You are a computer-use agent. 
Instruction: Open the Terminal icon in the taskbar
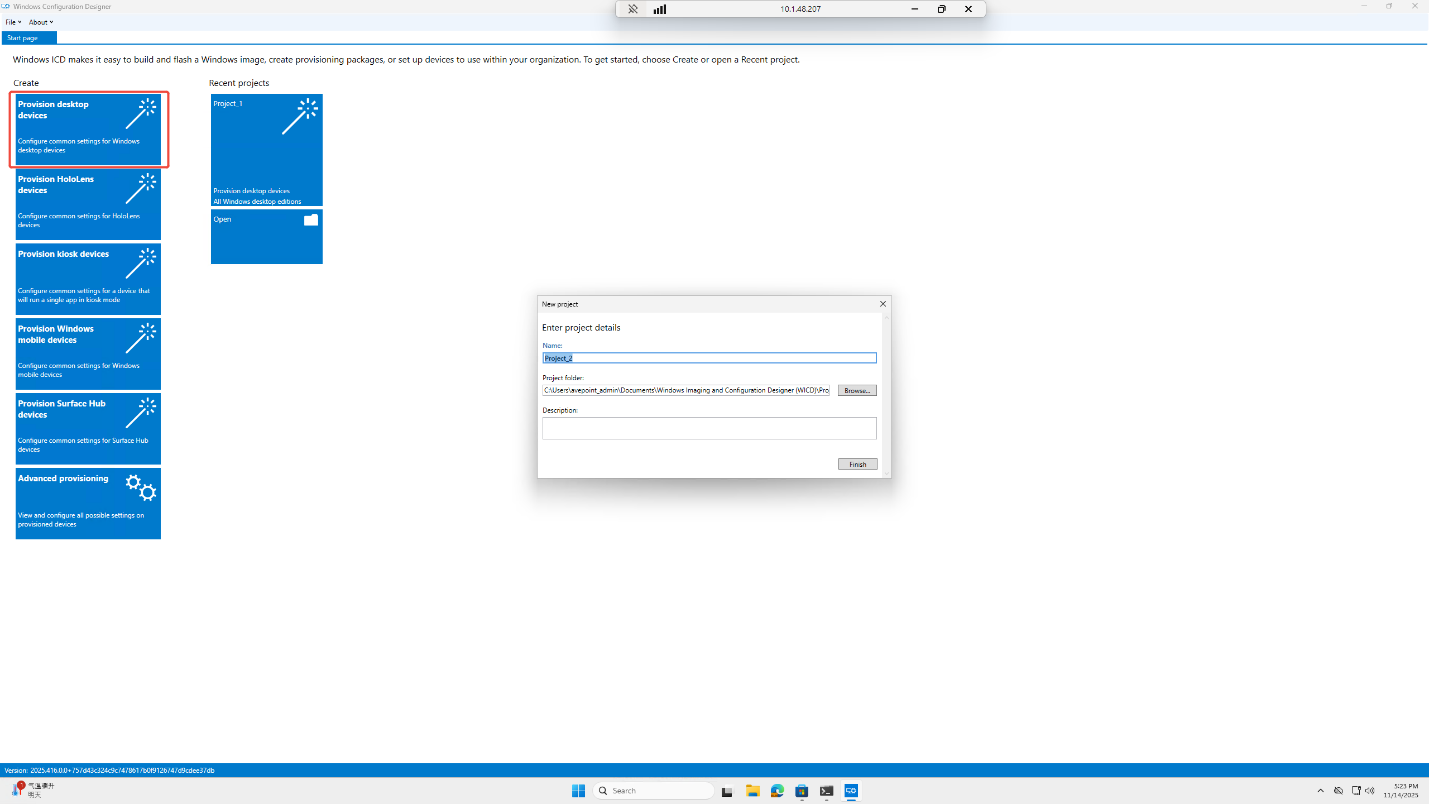coord(827,791)
